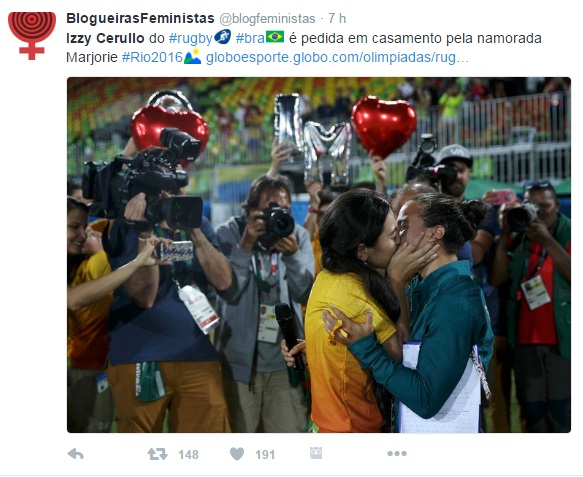Click the @blogfeministas handle

(x=267, y=19)
